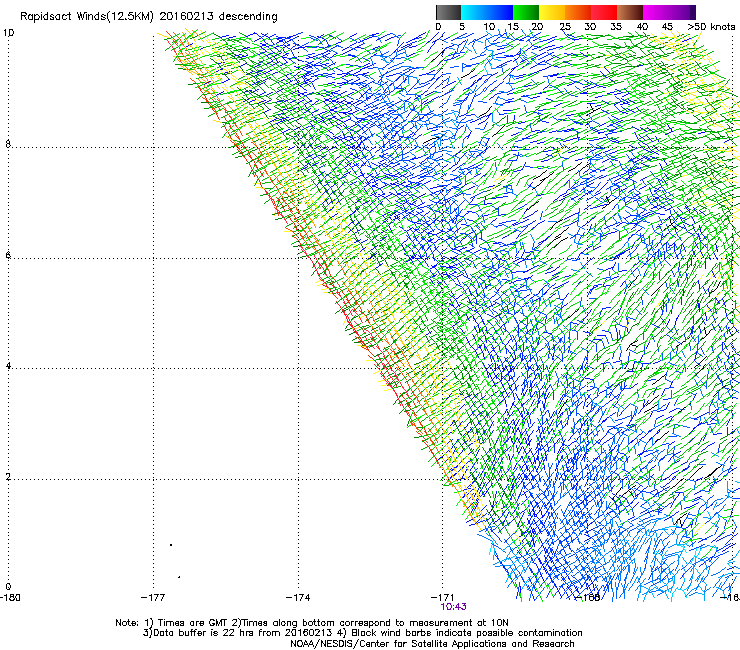Click the longitude label '-174'
This screenshot has height=650, width=740.
pos(298,598)
